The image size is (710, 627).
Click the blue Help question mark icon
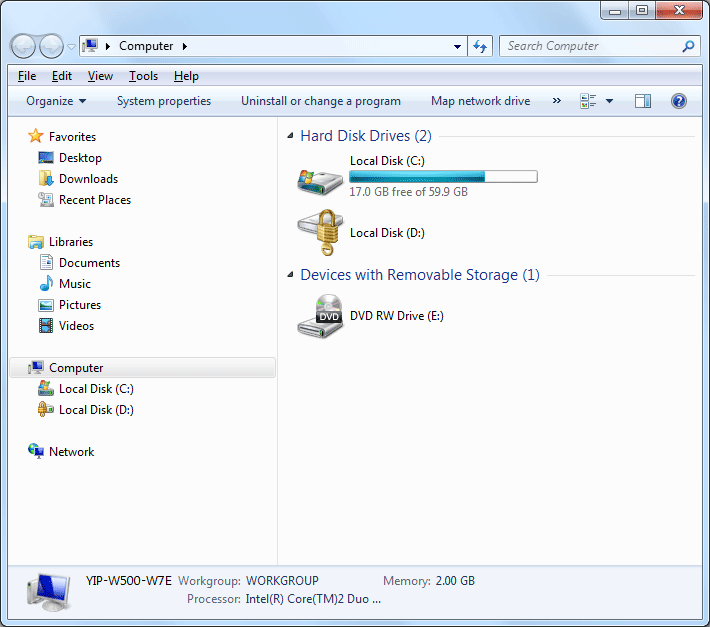point(679,101)
